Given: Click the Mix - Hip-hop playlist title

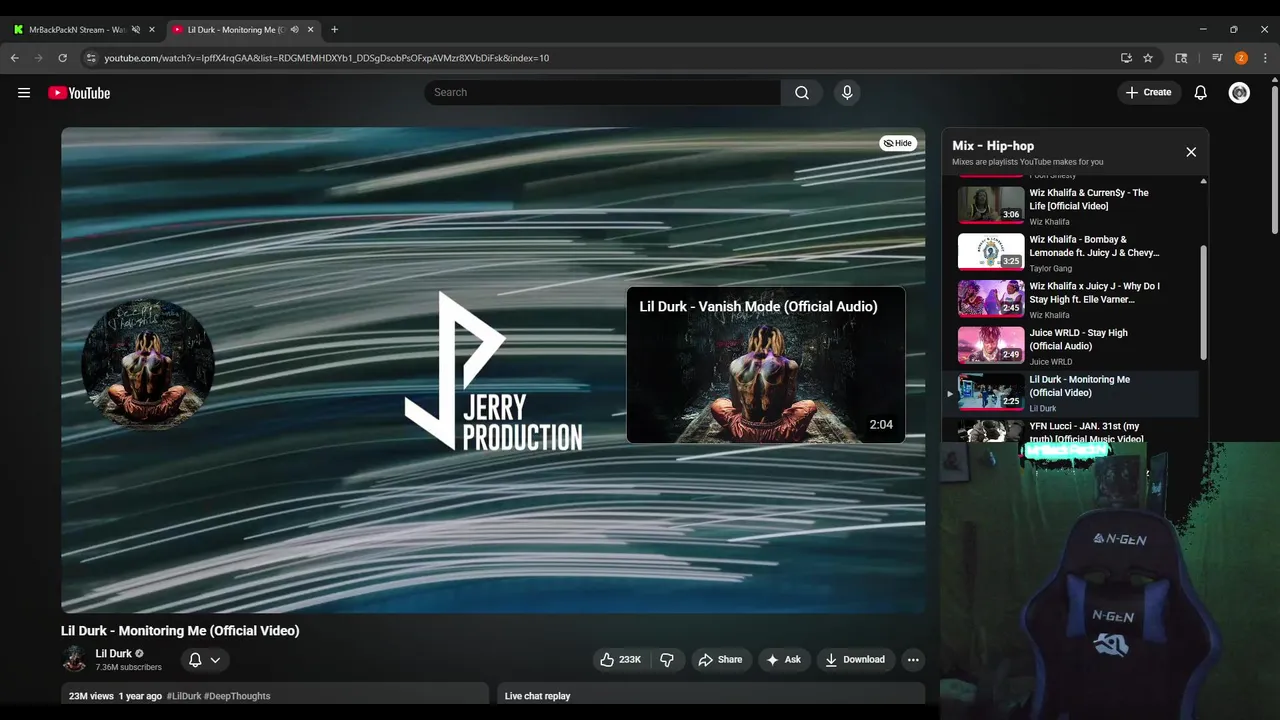Looking at the screenshot, I should [x=993, y=146].
